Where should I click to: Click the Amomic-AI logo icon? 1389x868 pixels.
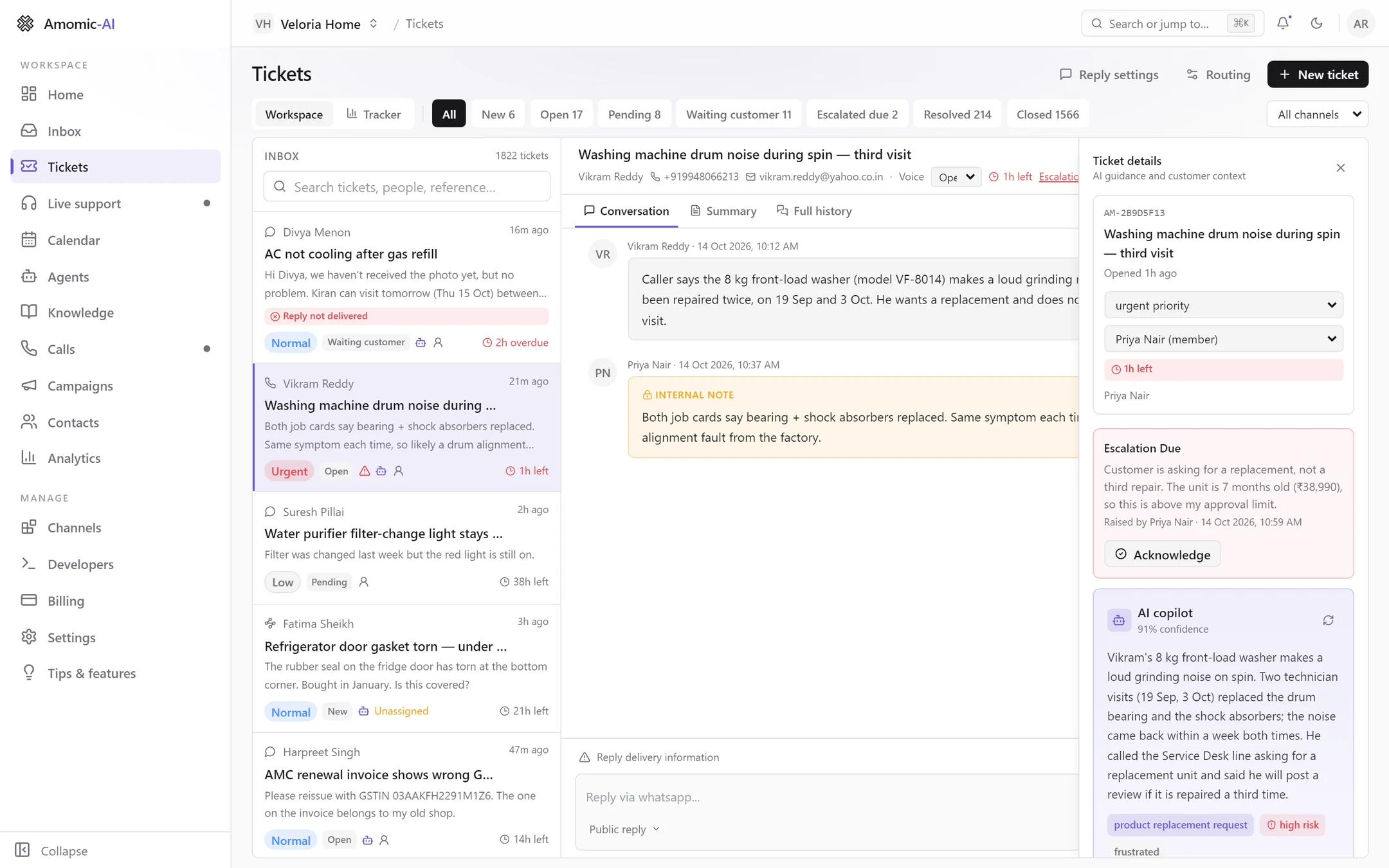(25, 24)
